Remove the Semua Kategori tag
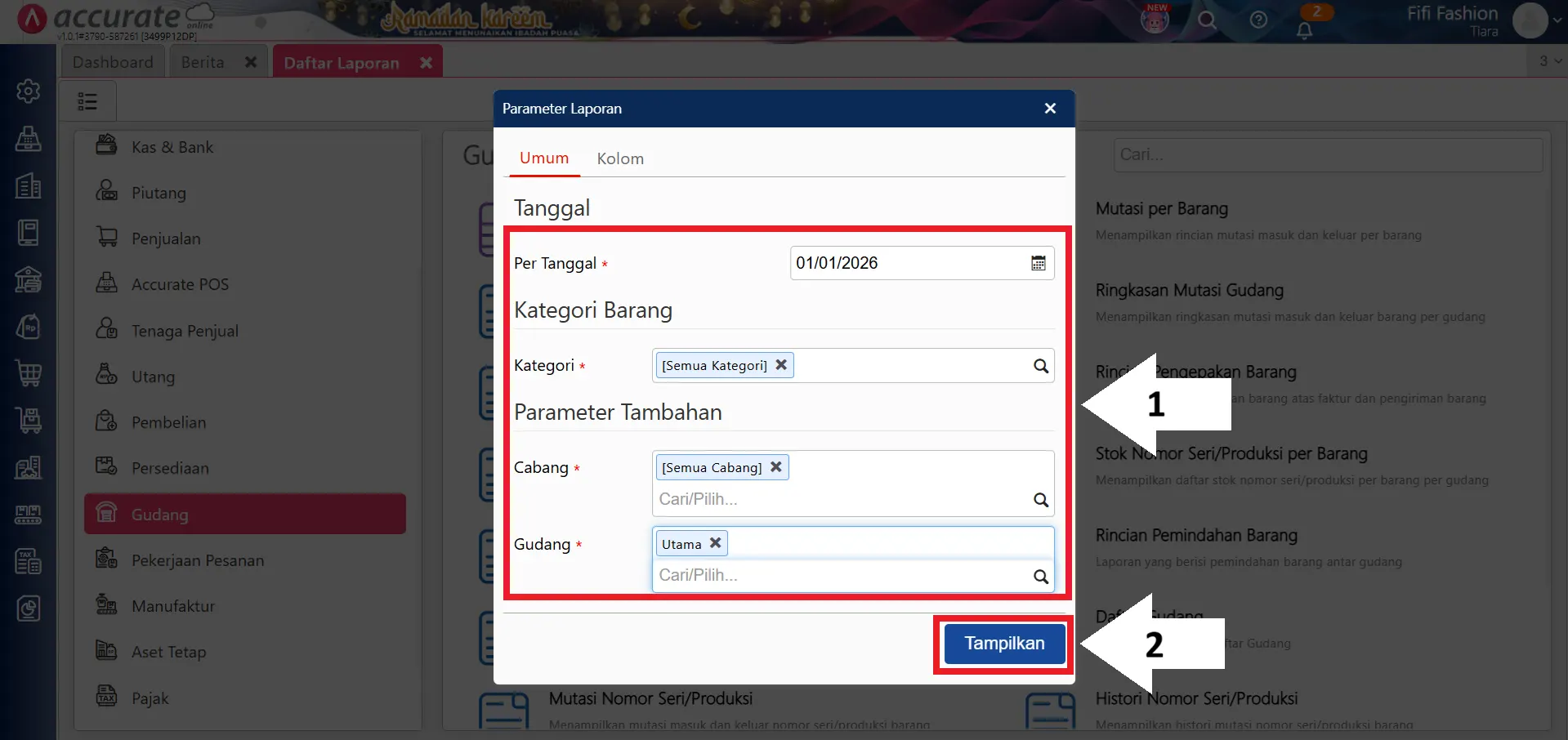This screenshot has height=740, width=1568. click(x=781, y=365)
